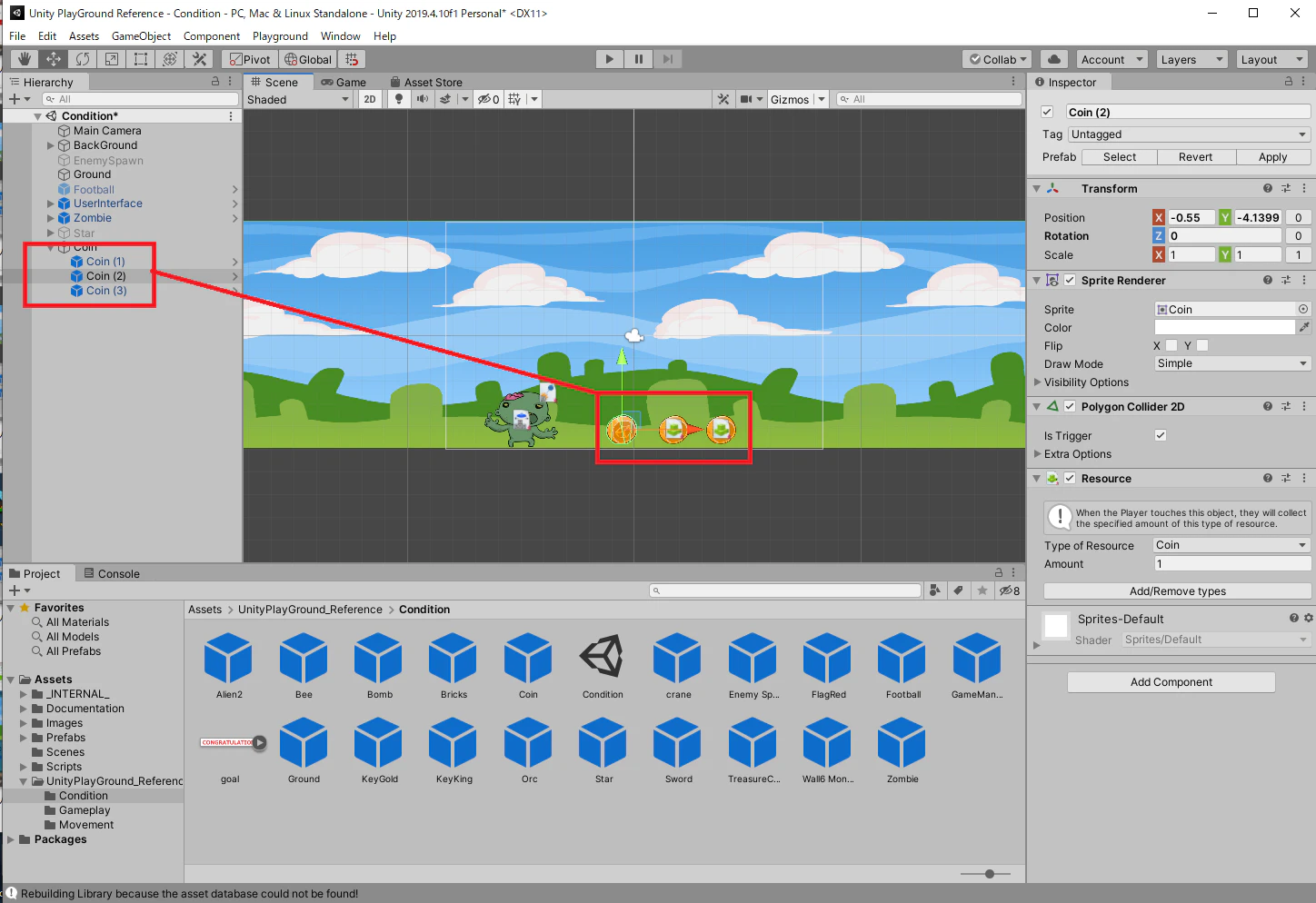Toggle the 2D scene view mode
The image size is (1316, 903).
click(370, 99)
